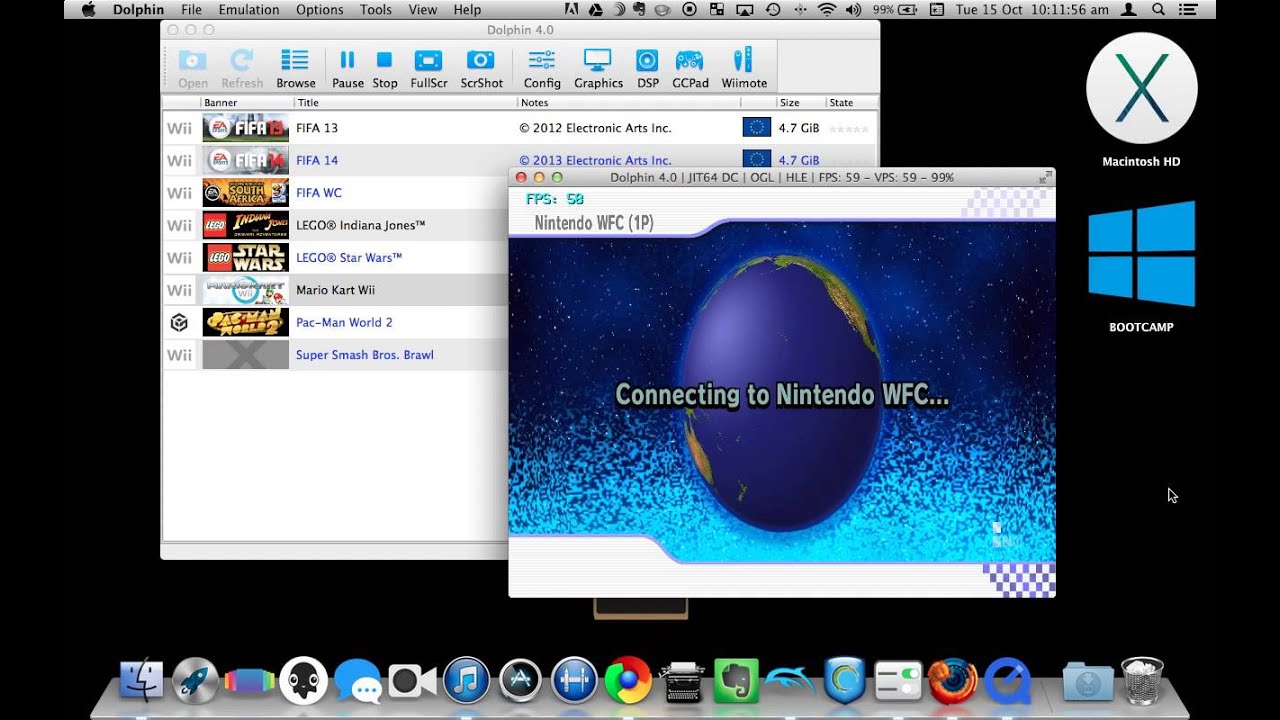This screenshot has width=1280, height=720.
Task: Click the FIFA 13 banner thumbnail
Action: 245,128
